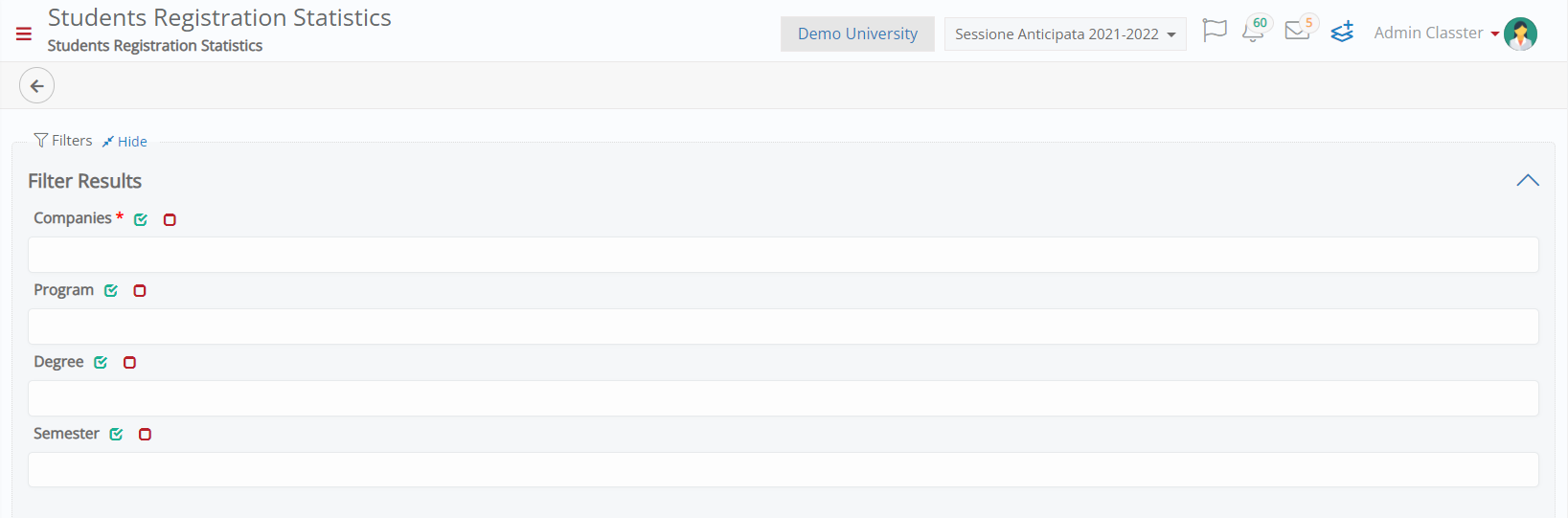Click the Filters funnel icon

point(40,141)
